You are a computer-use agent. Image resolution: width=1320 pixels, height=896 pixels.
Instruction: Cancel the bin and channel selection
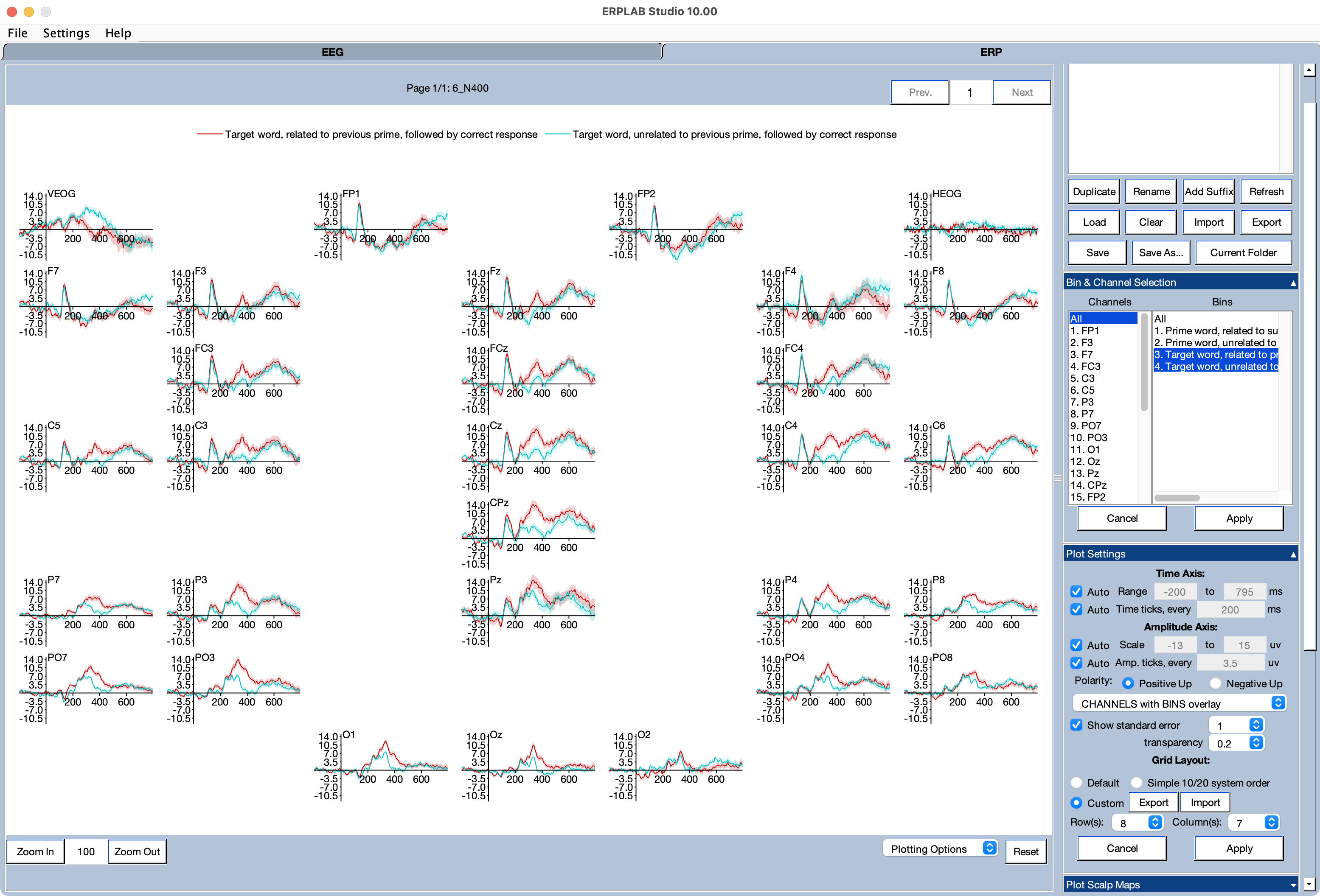(x=1122, y=518)
